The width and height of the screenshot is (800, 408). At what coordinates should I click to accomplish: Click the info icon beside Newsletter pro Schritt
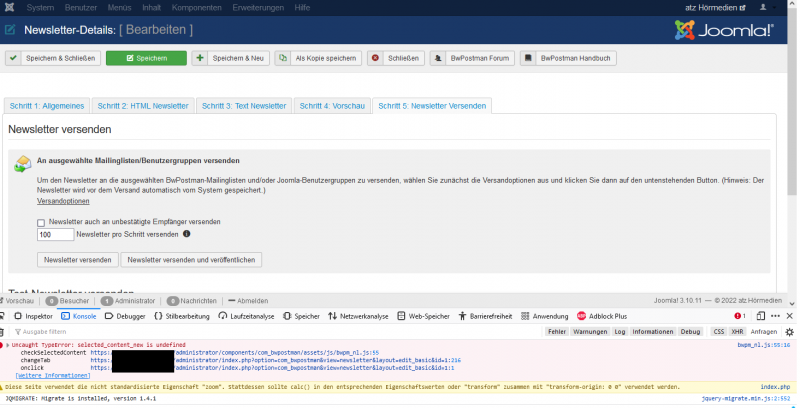pos(187,234)
